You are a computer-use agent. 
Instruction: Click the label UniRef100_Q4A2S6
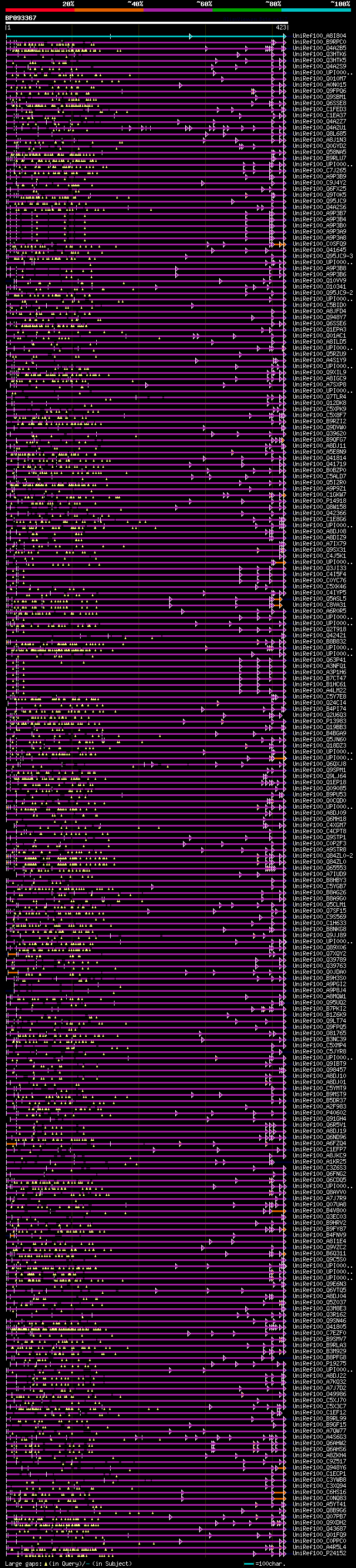319,207
